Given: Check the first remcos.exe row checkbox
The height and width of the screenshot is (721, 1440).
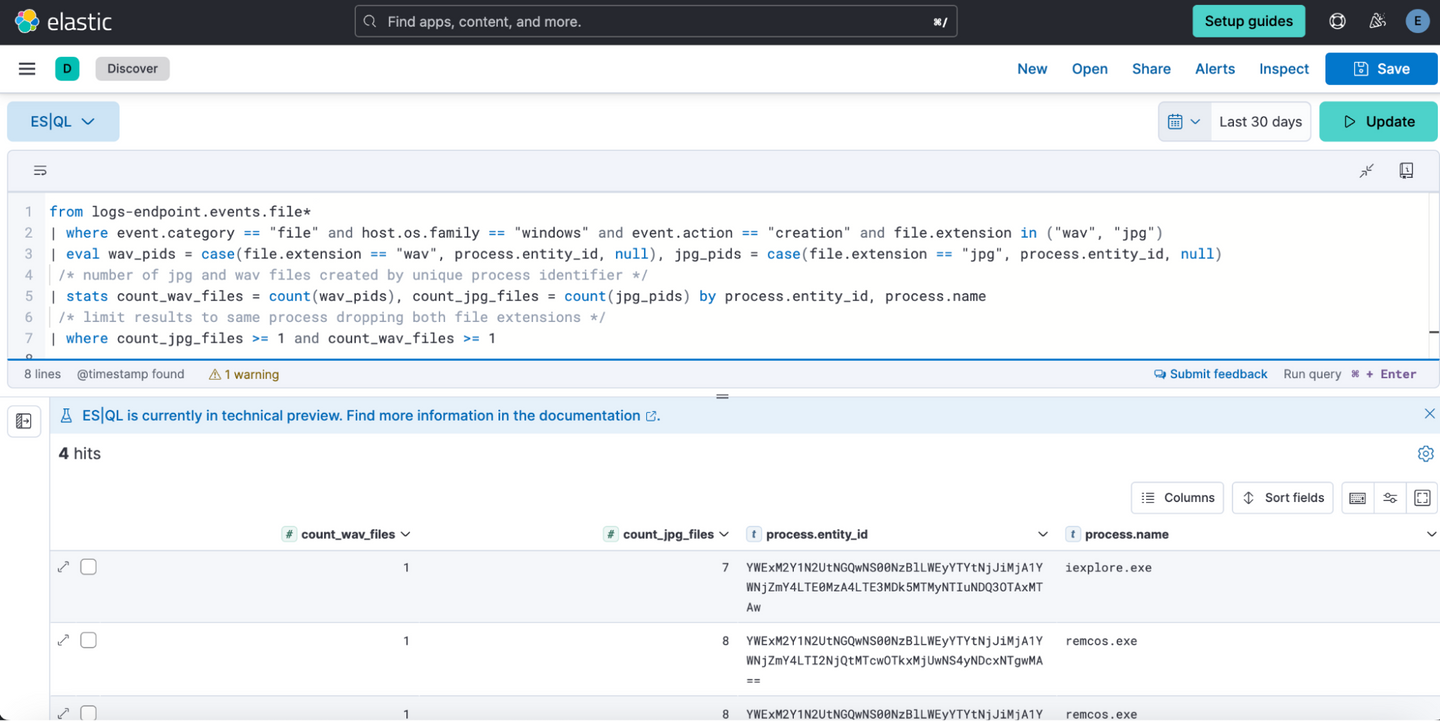Looking at the screenshot, I should coord(89,640).
